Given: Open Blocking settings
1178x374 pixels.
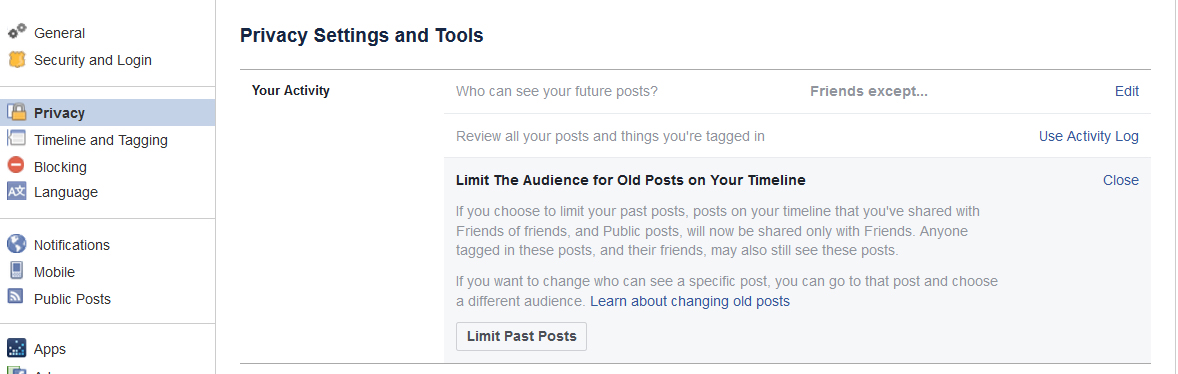Looking at the screenshot, I should (60, 167).
